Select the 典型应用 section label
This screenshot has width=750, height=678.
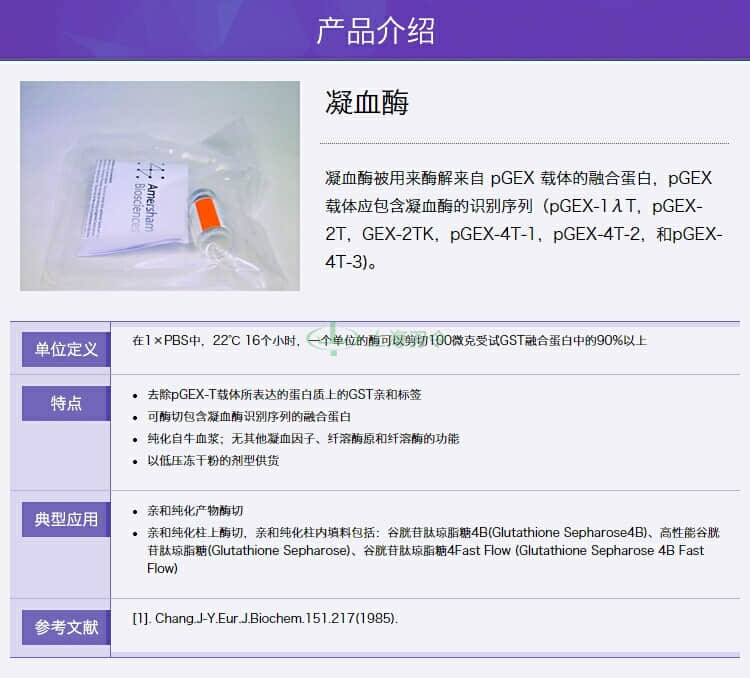click(x=66, y=519)
